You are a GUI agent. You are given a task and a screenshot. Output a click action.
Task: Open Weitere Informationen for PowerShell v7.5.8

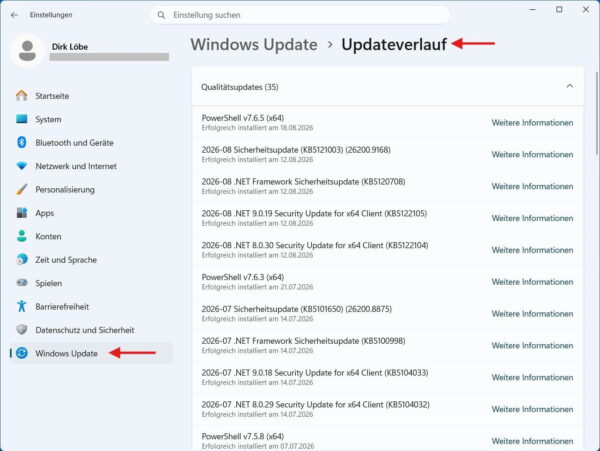coord(532,441)
